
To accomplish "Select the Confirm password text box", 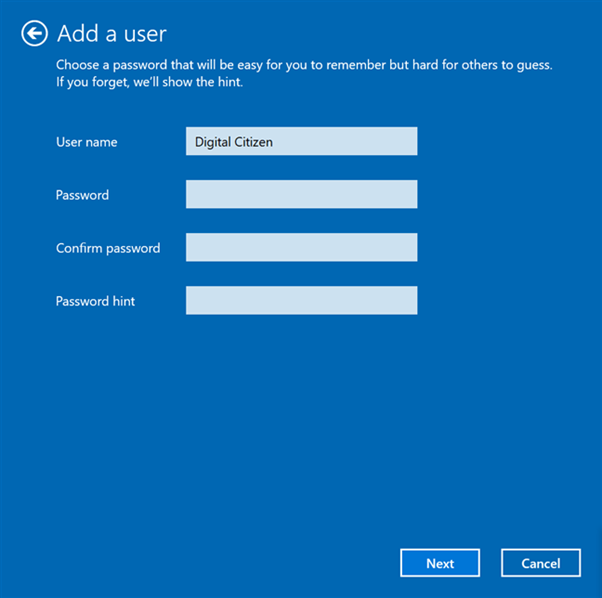I will [x=301, y=248].
